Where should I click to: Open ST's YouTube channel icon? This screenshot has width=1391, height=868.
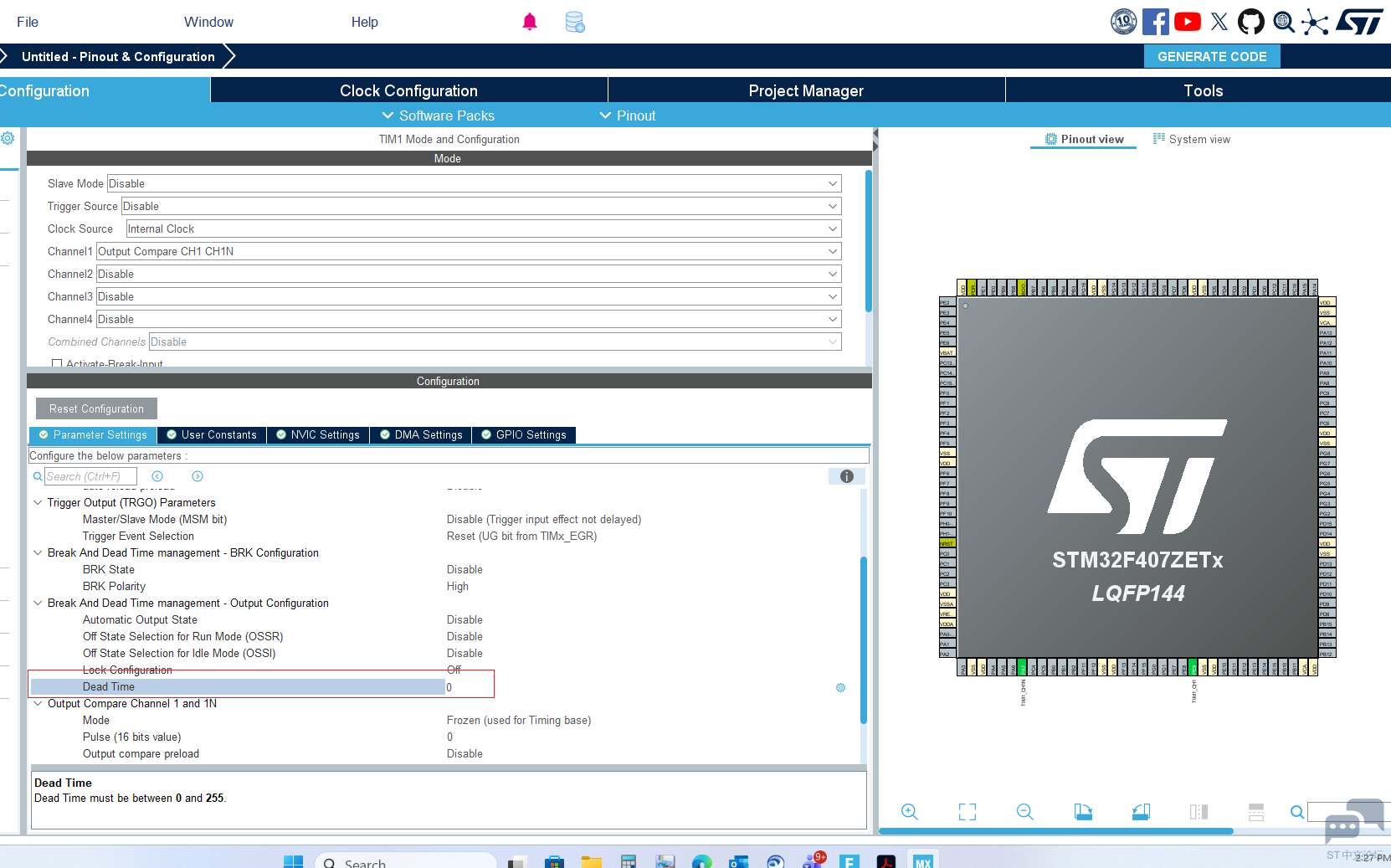(1187, 22)
